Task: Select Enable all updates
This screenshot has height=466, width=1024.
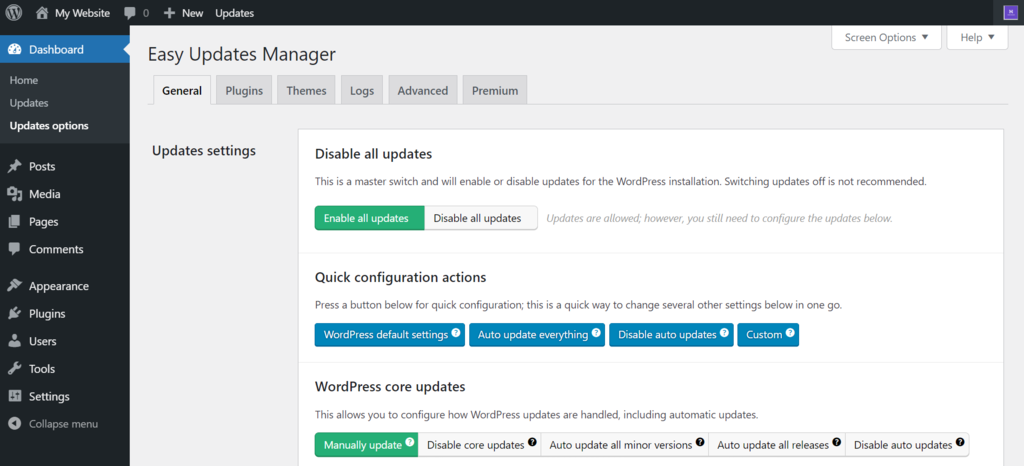Action: [370, 218]
